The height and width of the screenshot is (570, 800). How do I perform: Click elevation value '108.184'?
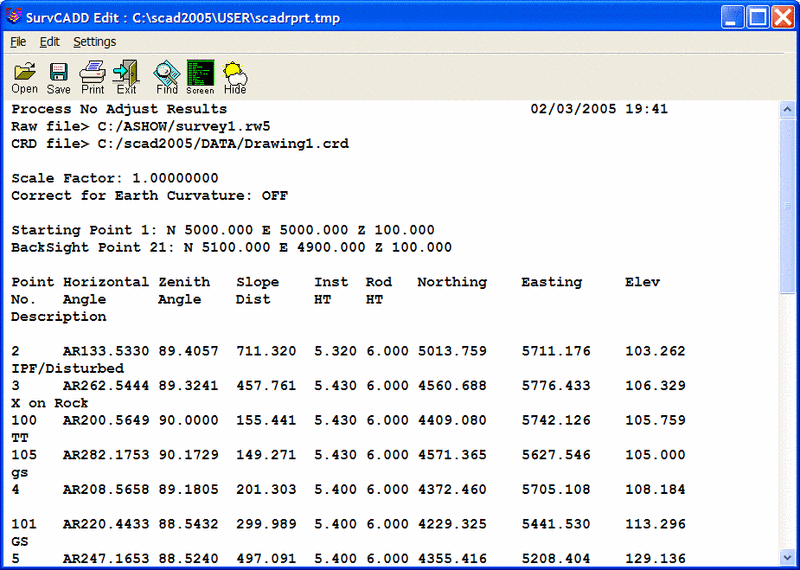coord(655,489)
